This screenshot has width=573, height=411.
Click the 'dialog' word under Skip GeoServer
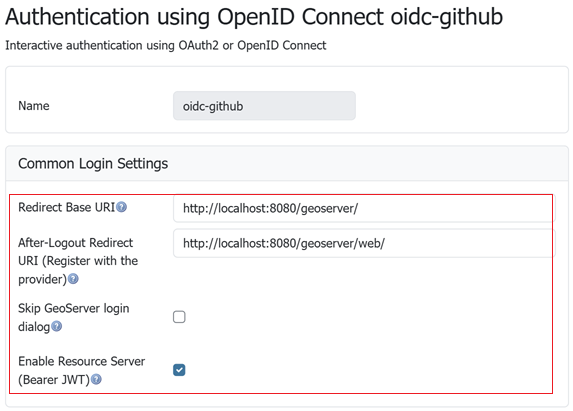34,327
